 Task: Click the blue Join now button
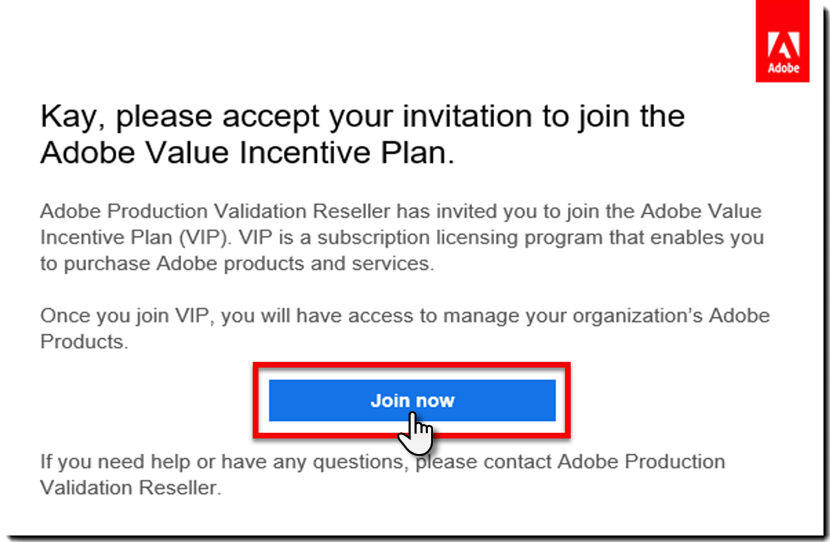[x=412, y=400]
